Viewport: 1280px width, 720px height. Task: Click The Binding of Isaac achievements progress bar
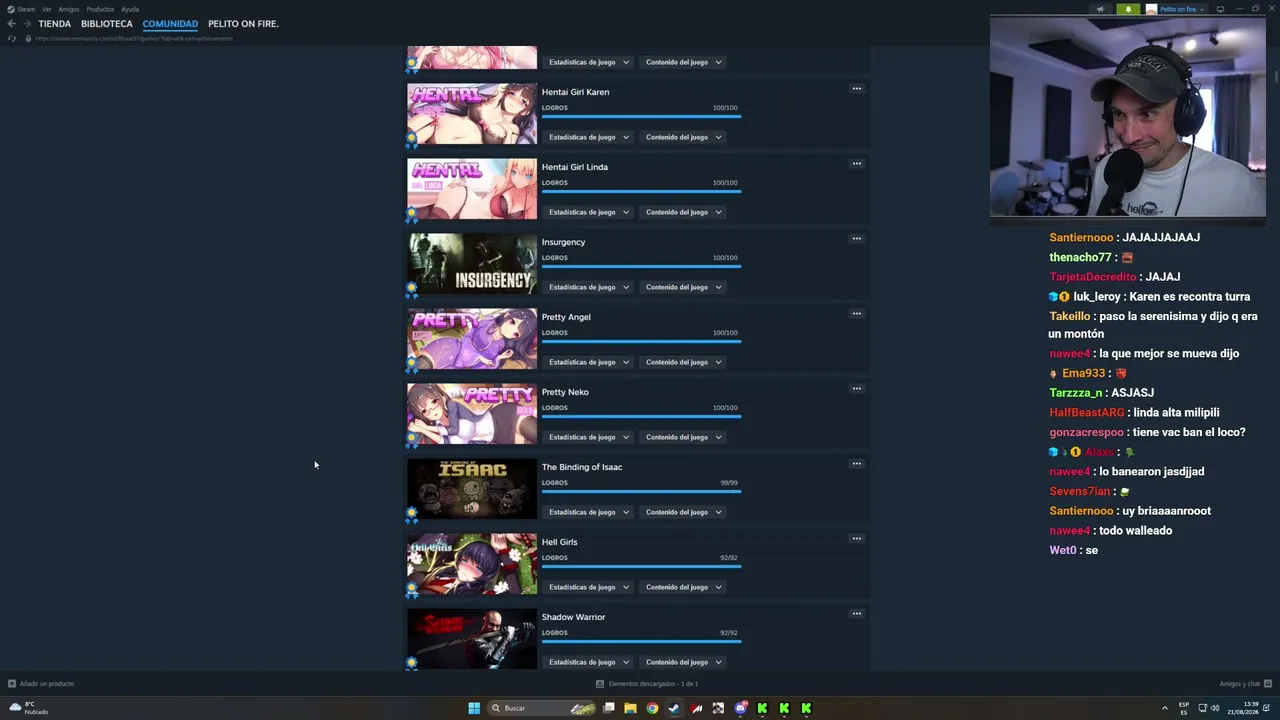point(641,491)
